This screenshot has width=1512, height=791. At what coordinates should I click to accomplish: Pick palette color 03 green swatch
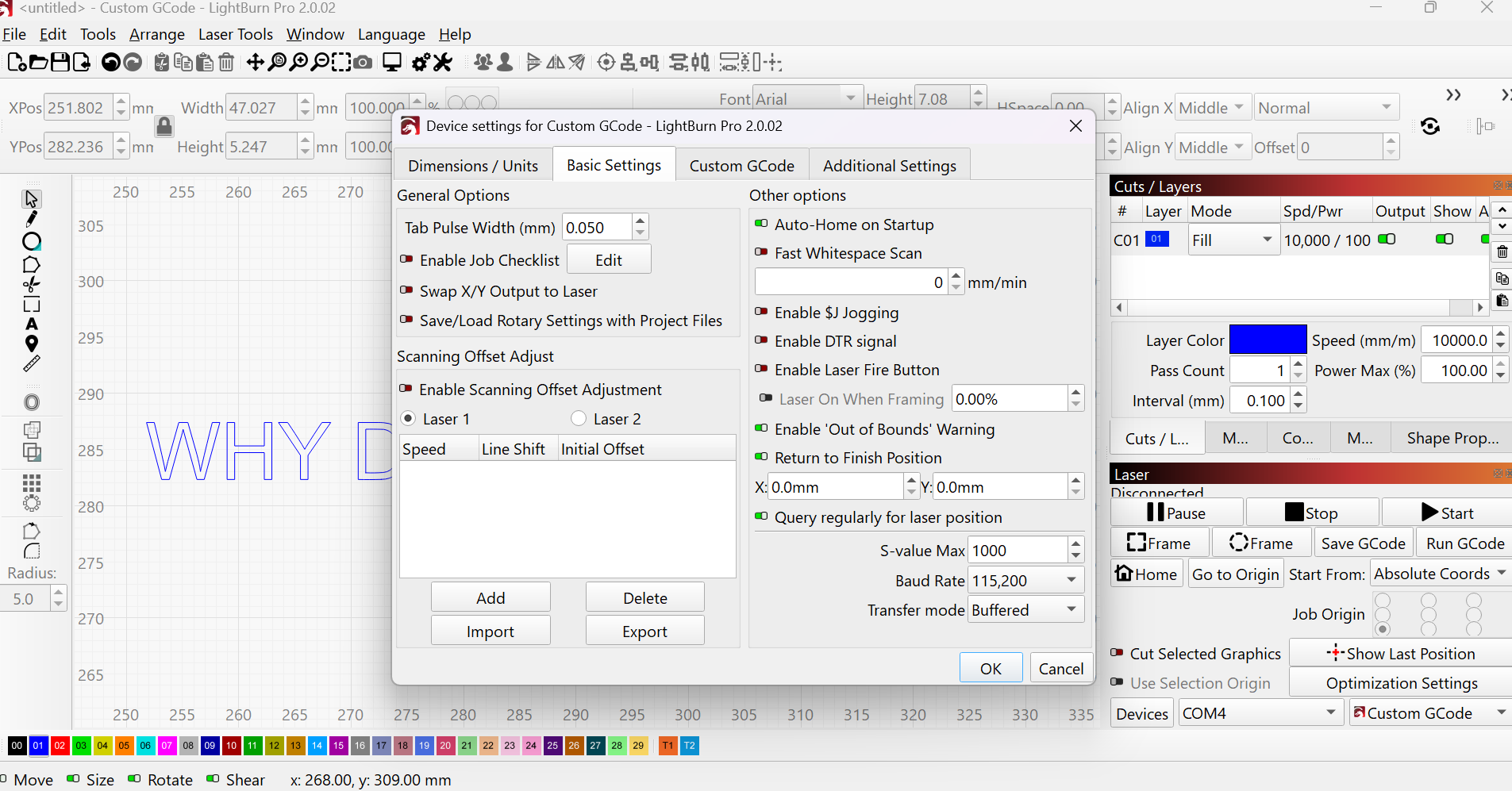(x=81, y=745)
